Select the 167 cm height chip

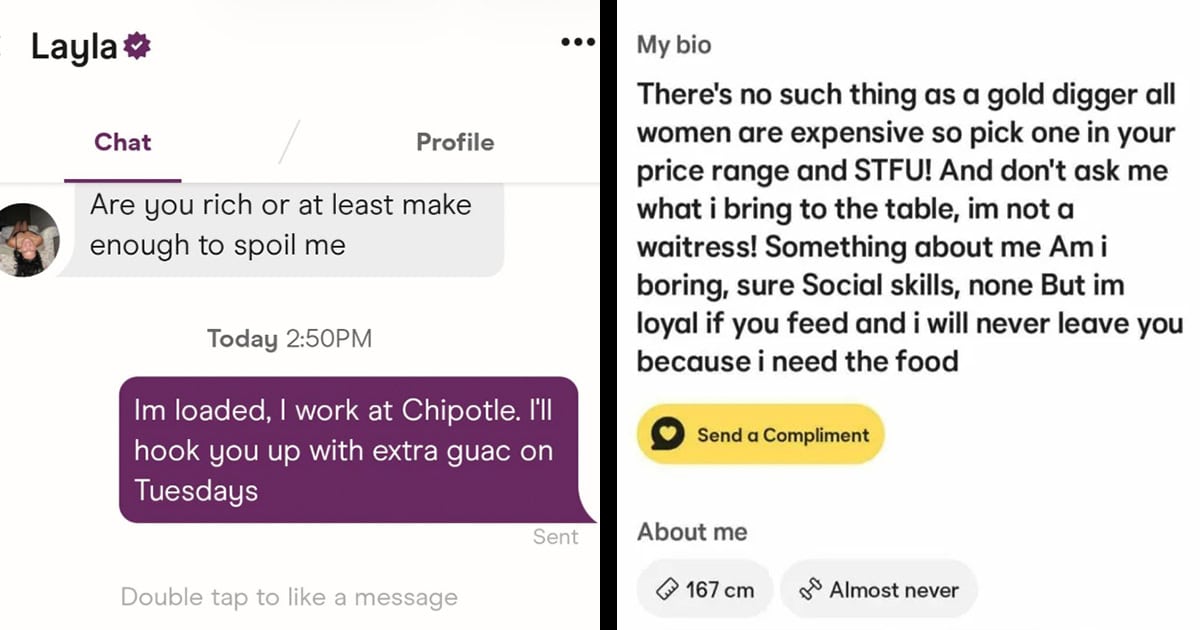pyautogui.click(x=705, y=590)
